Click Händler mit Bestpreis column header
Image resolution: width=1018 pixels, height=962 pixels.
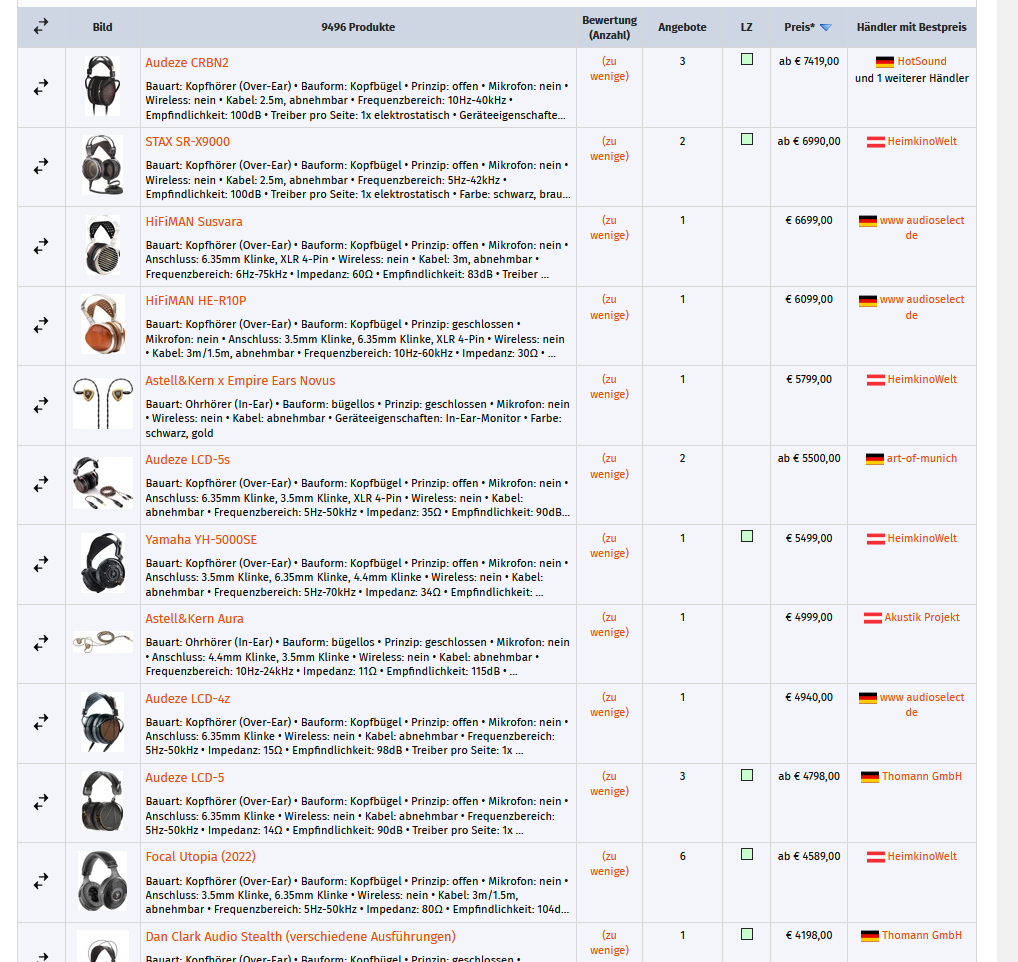click(x=911, y=27)
